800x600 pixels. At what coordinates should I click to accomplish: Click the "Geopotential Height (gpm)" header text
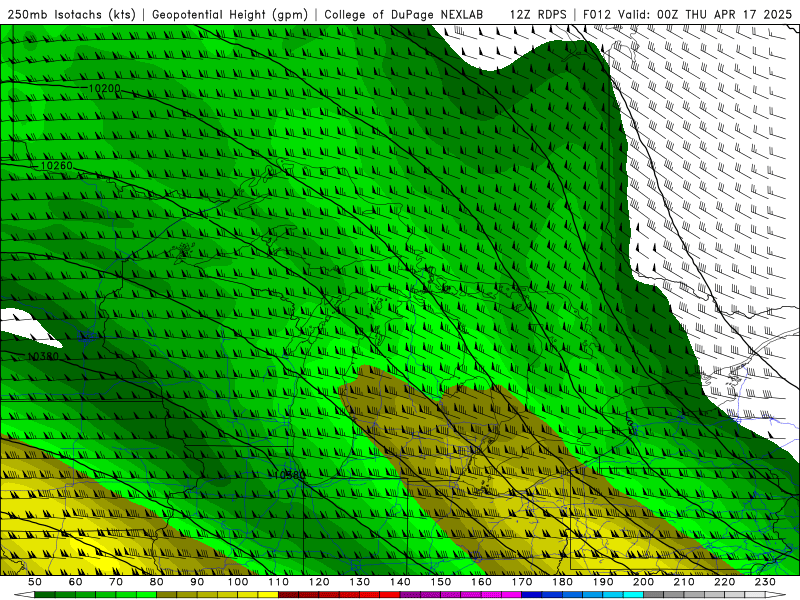click(230, 15)
